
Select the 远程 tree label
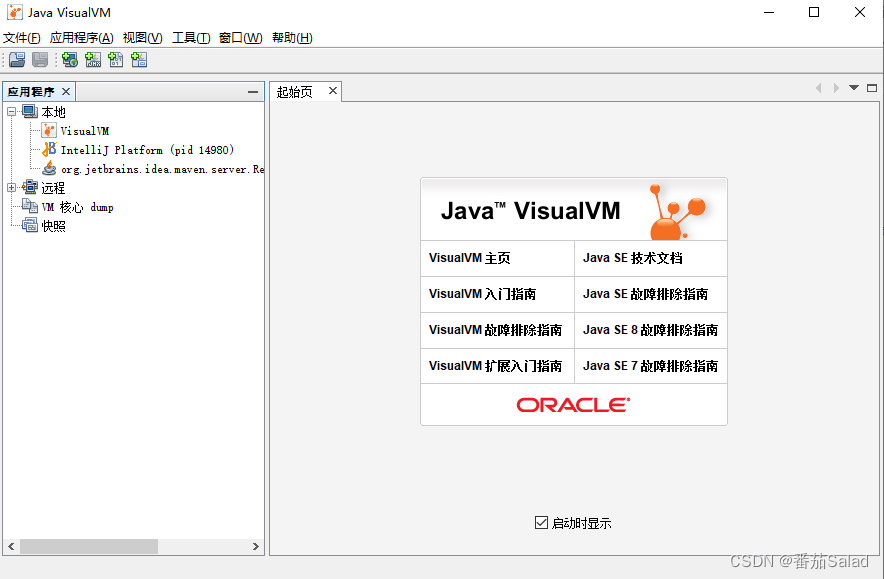tap(54, 188)
